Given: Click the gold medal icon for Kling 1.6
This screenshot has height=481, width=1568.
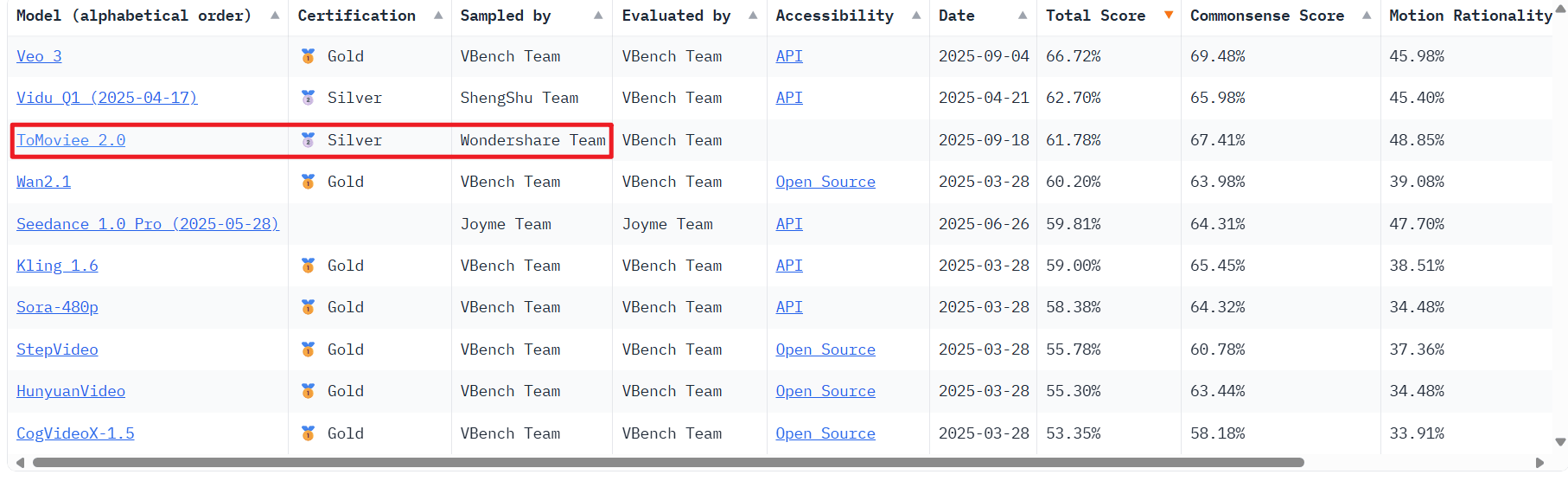Looking at the screenshot, I should pyautogui.click(x=308, y=266).
